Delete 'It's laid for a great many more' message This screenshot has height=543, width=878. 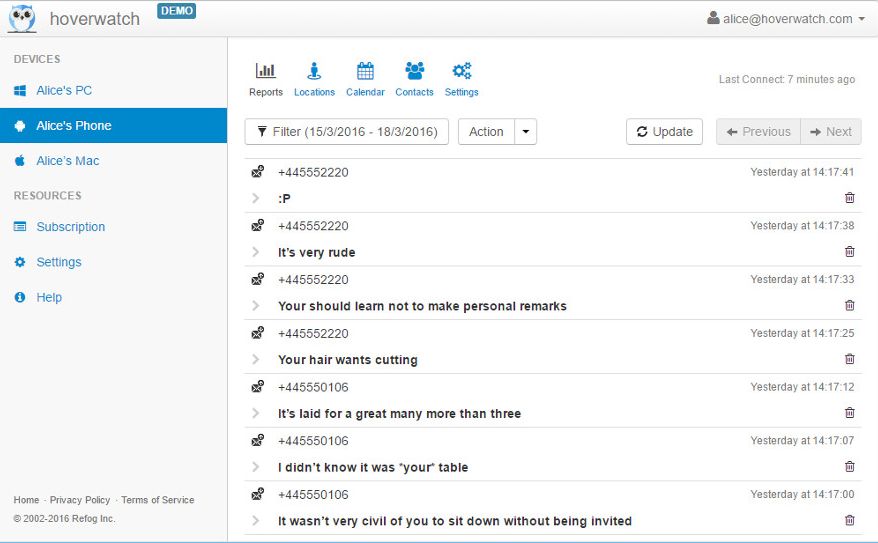click(849, 413)
